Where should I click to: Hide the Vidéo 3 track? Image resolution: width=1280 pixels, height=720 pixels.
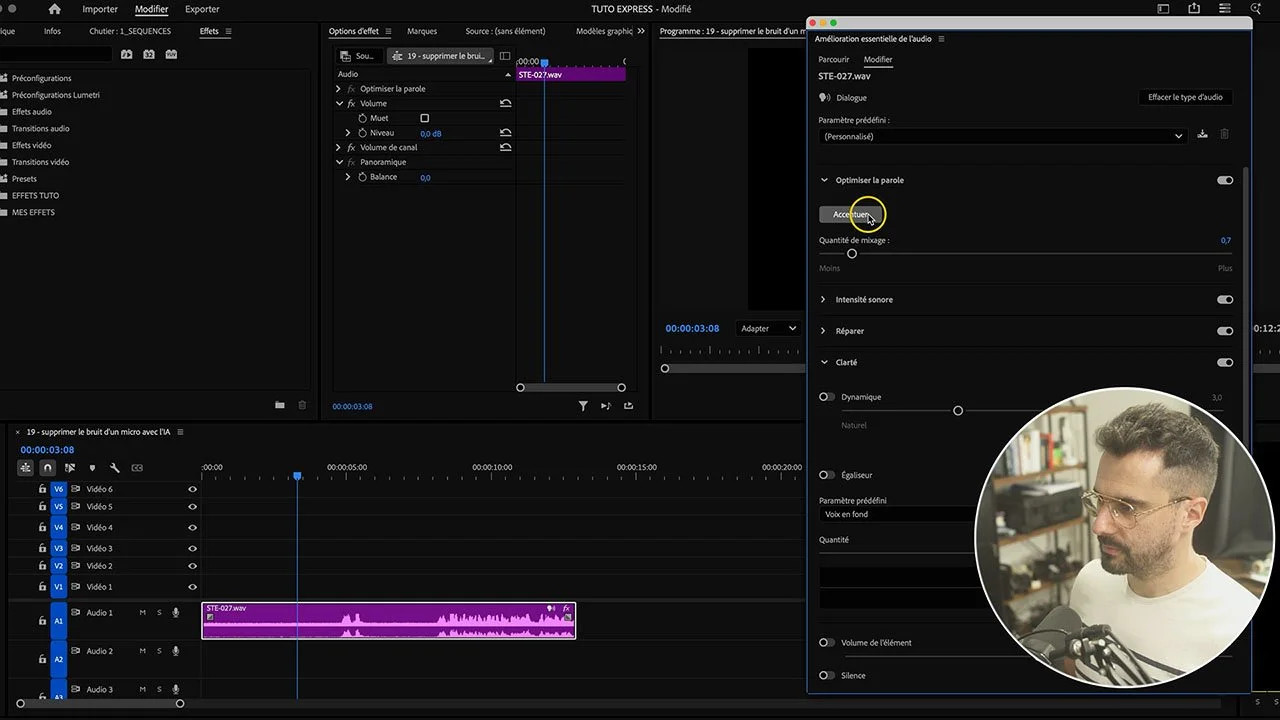coord(193,548)
